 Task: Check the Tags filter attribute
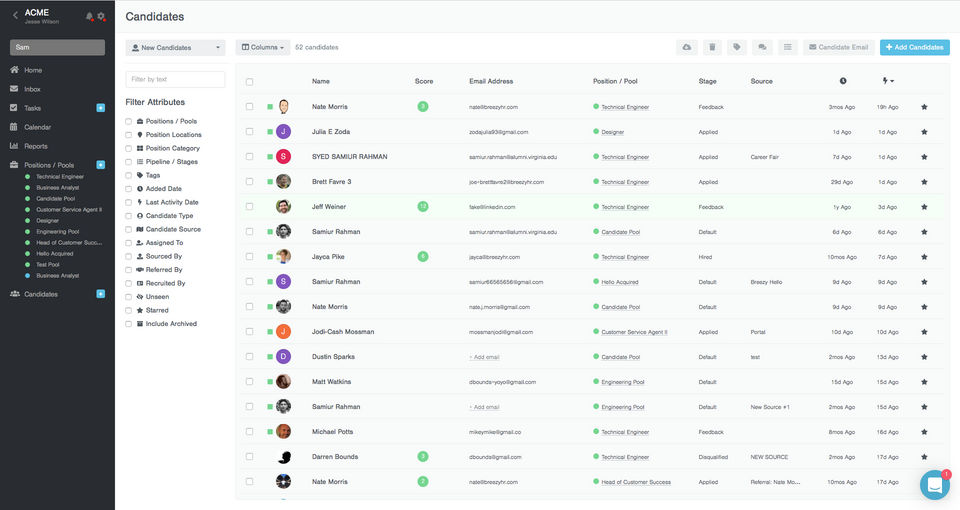coord(129,175)
